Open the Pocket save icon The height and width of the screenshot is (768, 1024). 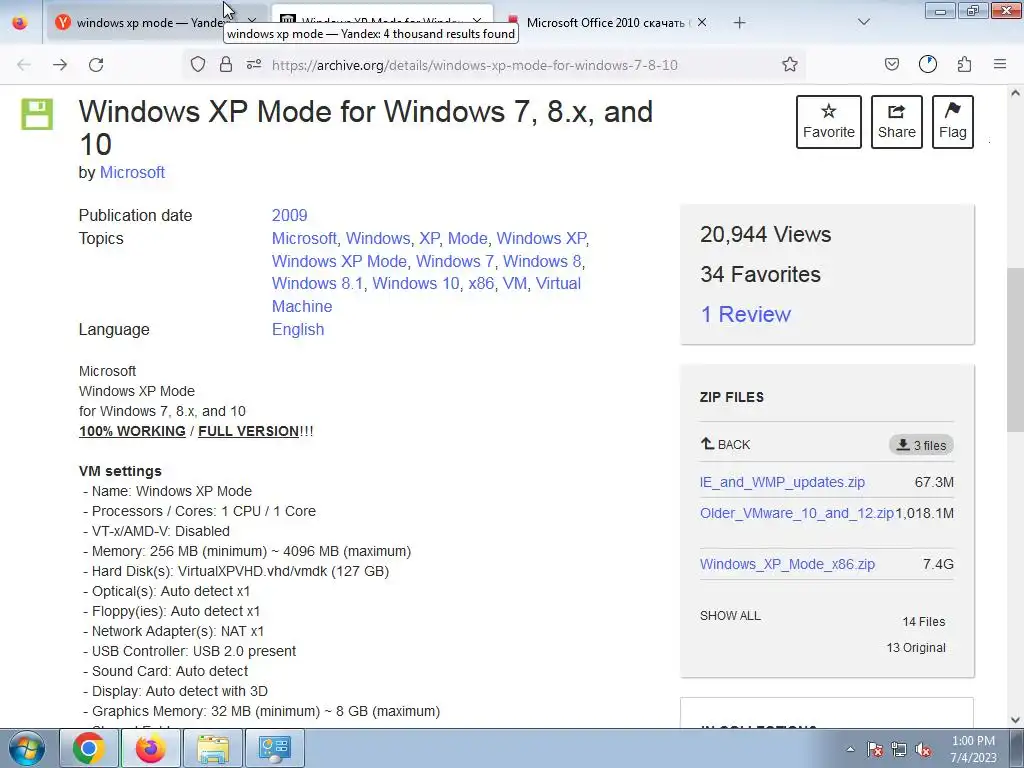tap(891, 64)
